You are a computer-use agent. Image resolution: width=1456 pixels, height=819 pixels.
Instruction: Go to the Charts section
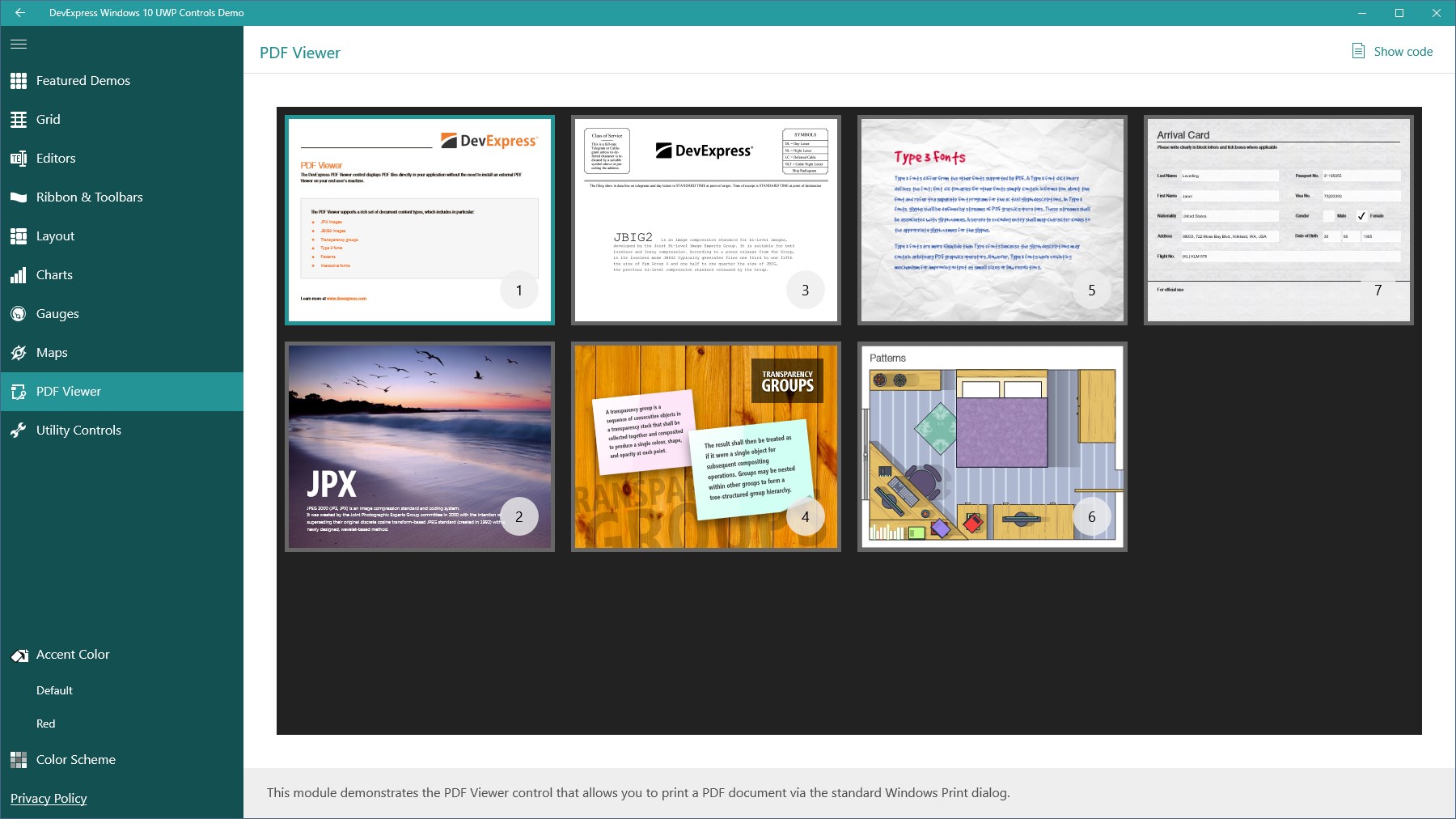121,275
